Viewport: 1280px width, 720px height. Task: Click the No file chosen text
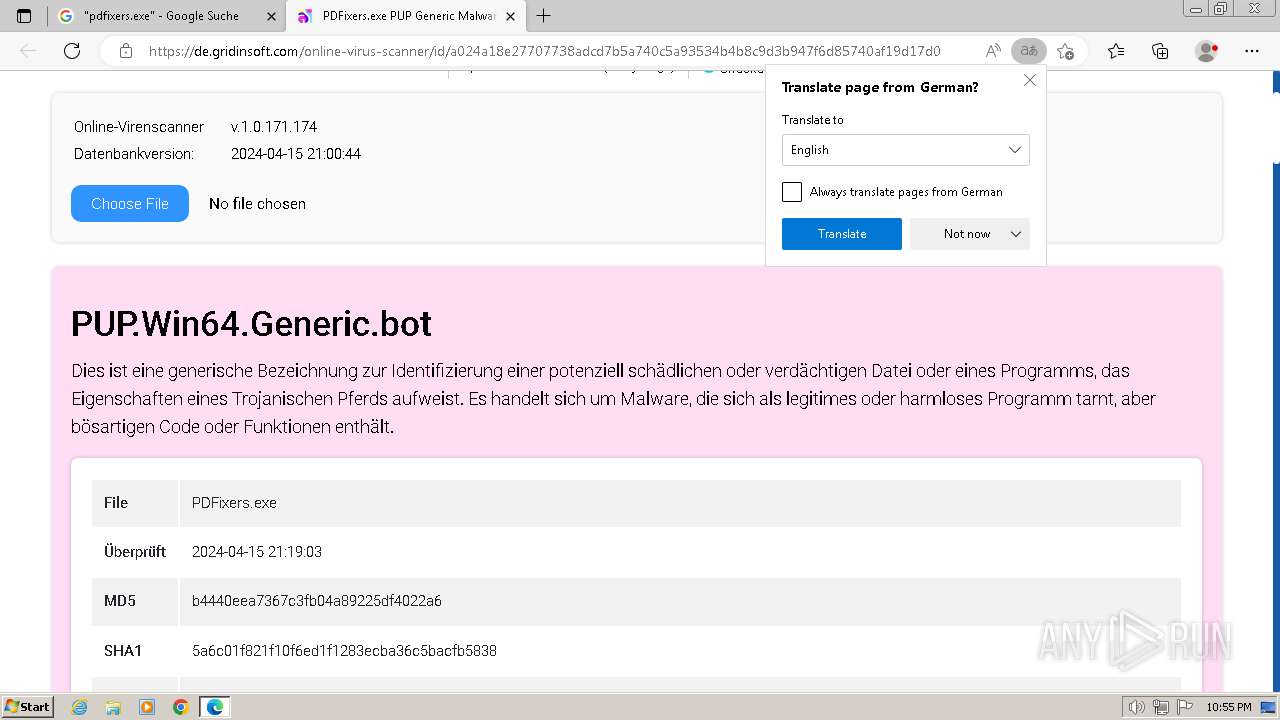point(257,204)
